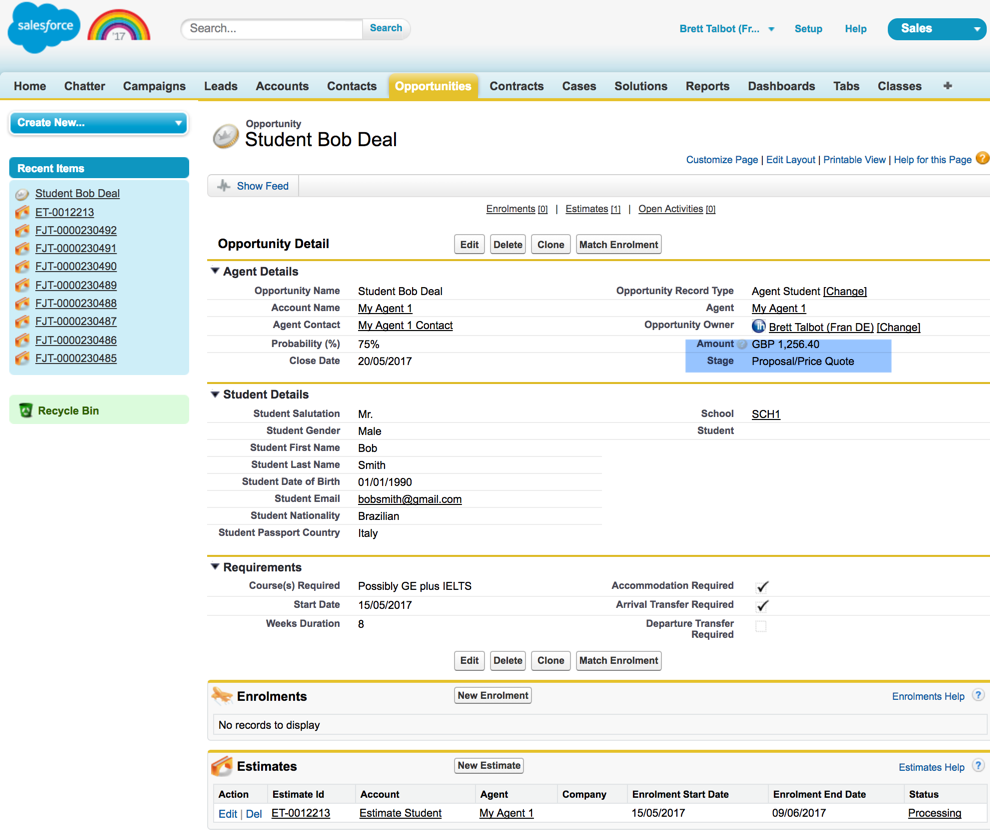Click in the Search input field
This screenshot has width=990, height=830.
point(272,29)
